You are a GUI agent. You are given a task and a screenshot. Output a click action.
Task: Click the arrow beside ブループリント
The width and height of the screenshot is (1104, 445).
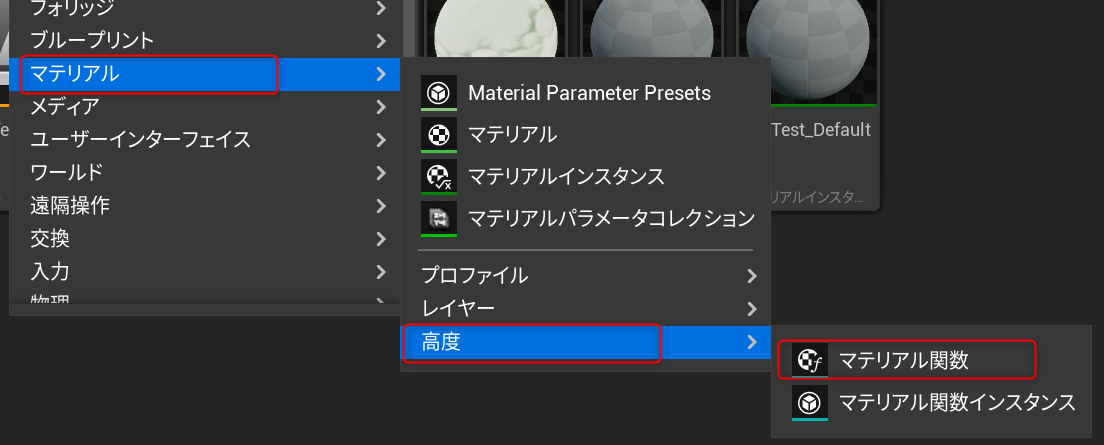click(x=381, y=40)
